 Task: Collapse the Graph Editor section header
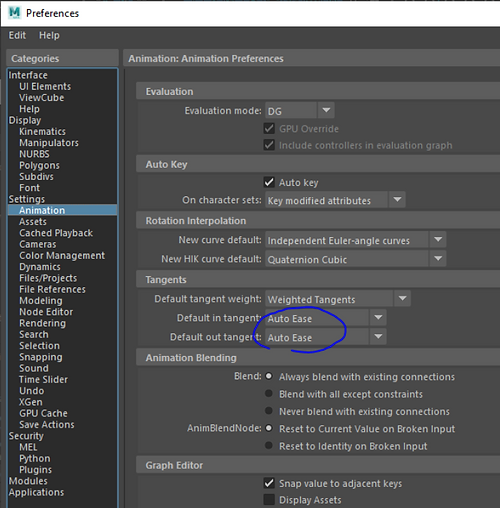point(318,465)
